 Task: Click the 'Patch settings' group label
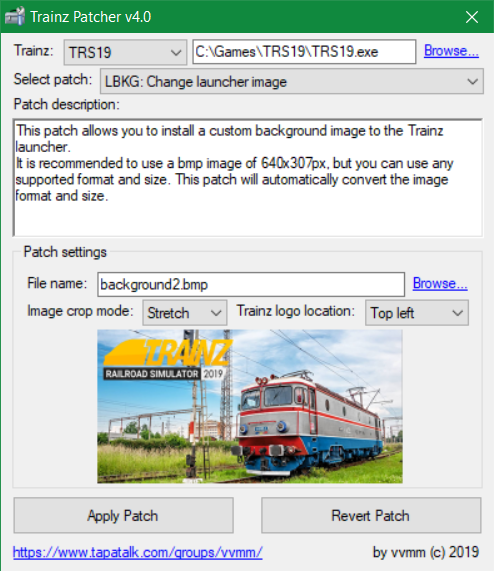tap(65, 252)
